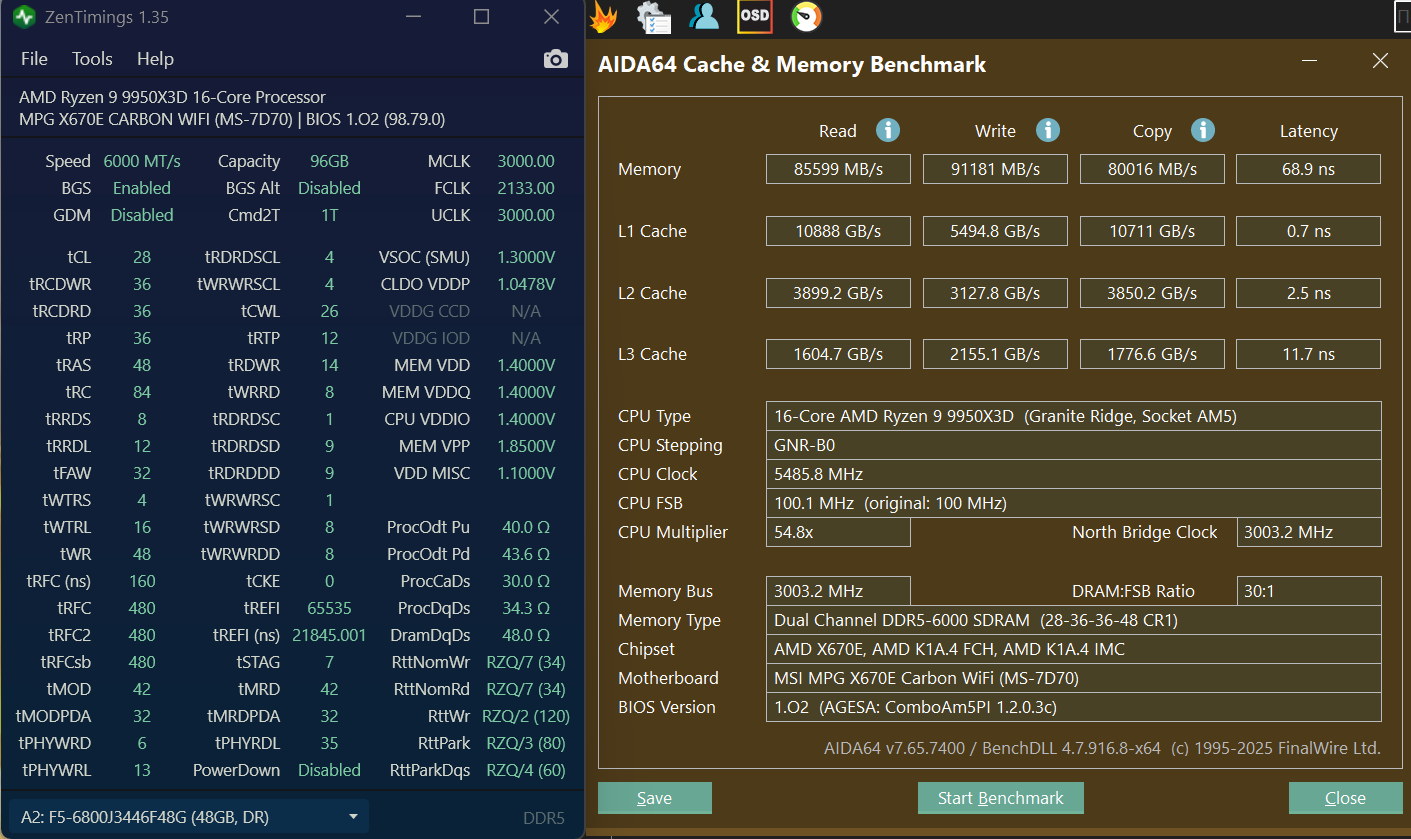
Task: Open the info icon next to Read
Action: [888, 130]
